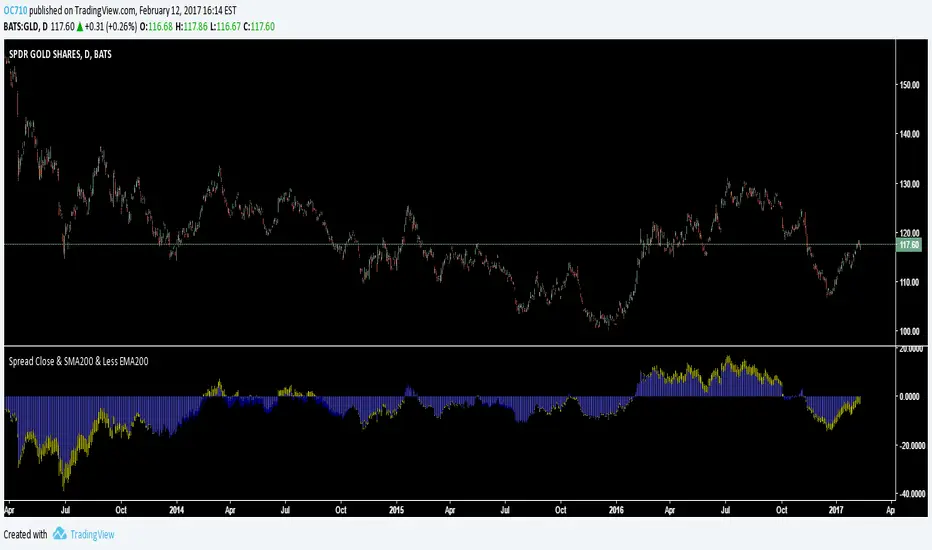Click the published date February 12, 2017 text
Viewport: 932px width, 550px height.
point(172,11)
